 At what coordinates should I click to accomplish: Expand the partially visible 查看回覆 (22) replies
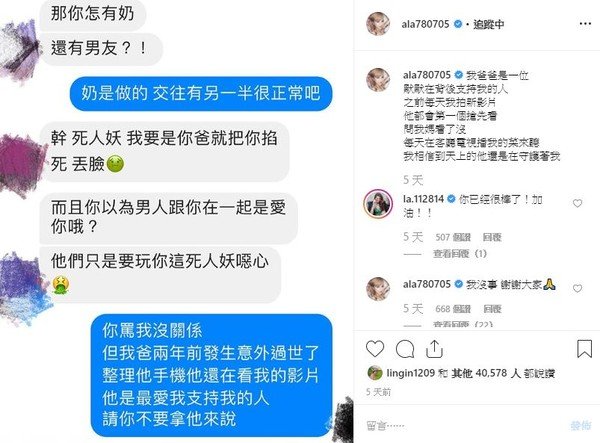click(462, 324)
